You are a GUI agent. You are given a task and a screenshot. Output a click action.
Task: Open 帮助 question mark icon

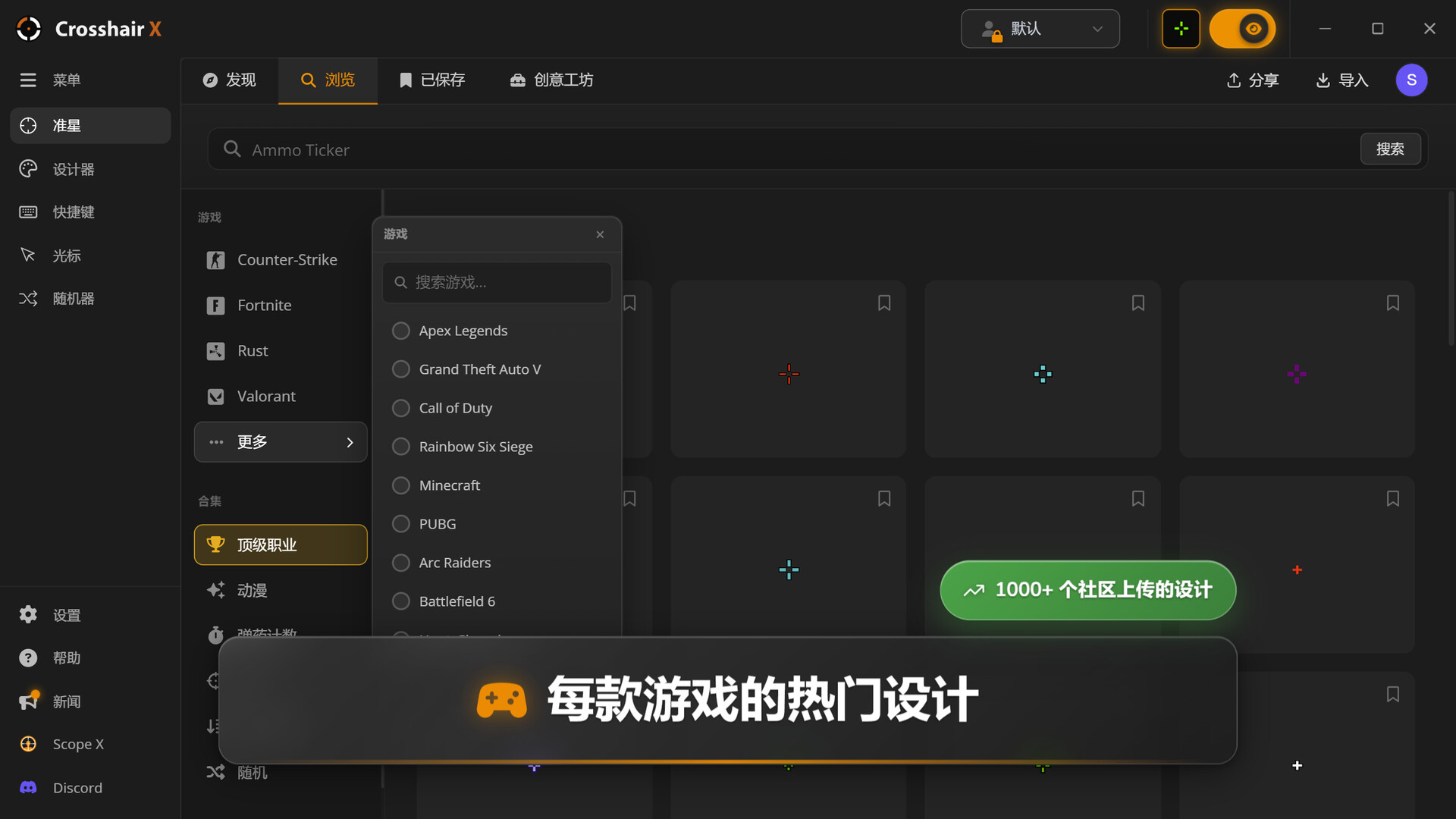click(28, 657)
